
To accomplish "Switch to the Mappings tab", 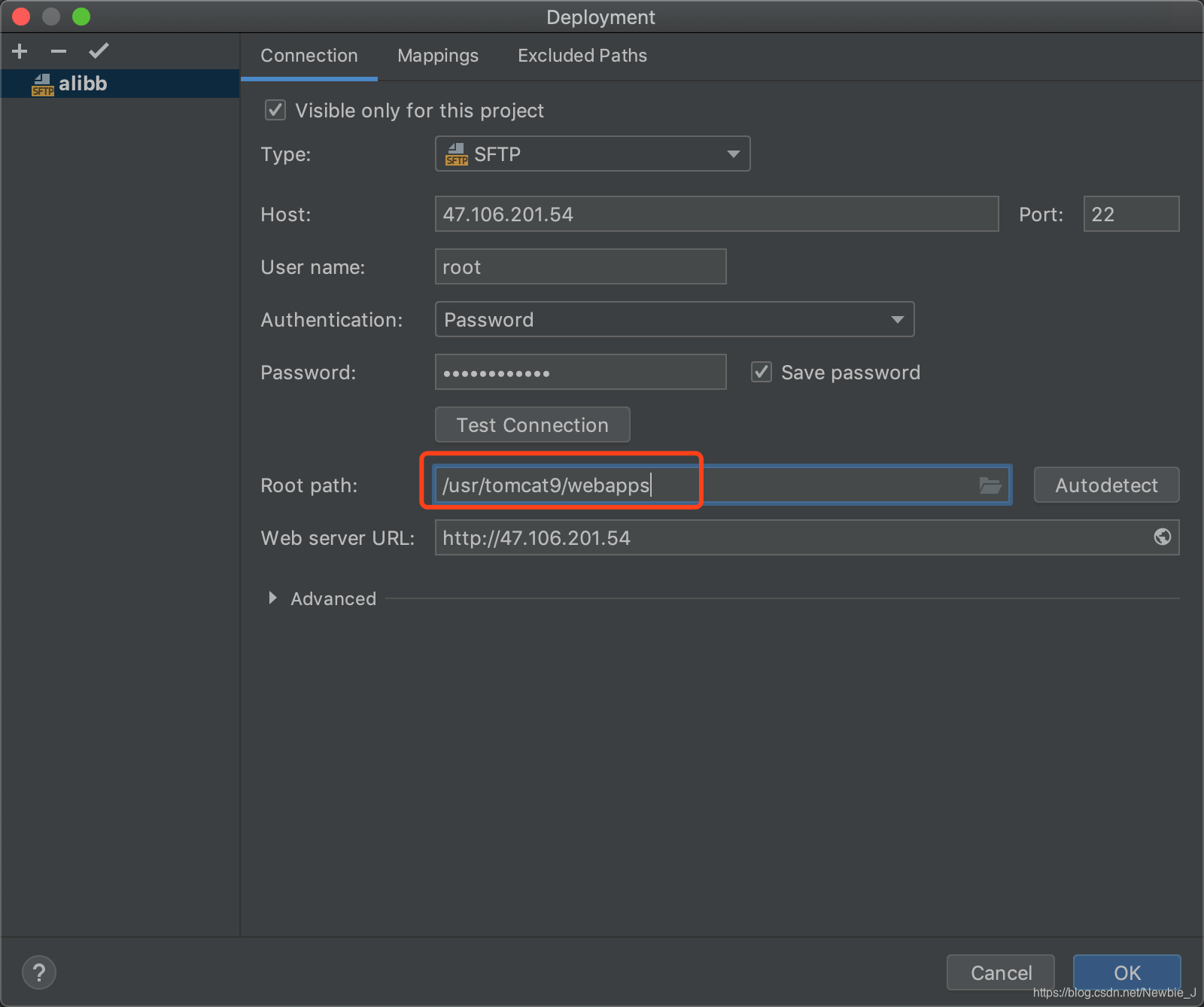I will coord(438,56).
